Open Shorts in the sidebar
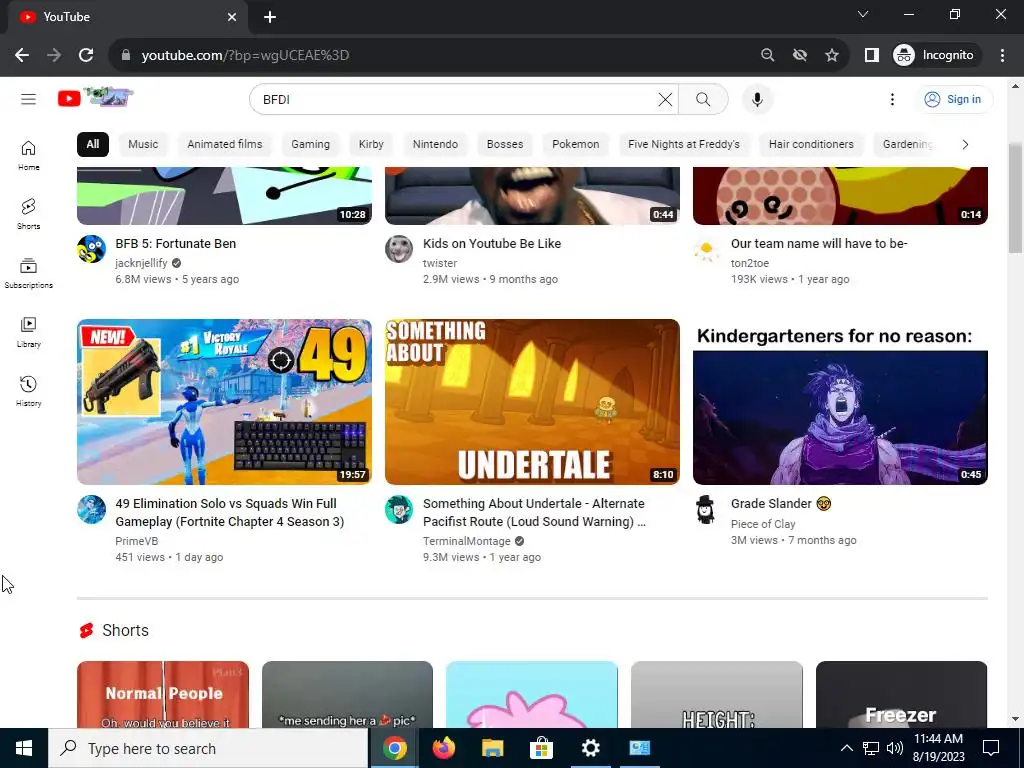The image size is (1024, 768). coord(28,214)
